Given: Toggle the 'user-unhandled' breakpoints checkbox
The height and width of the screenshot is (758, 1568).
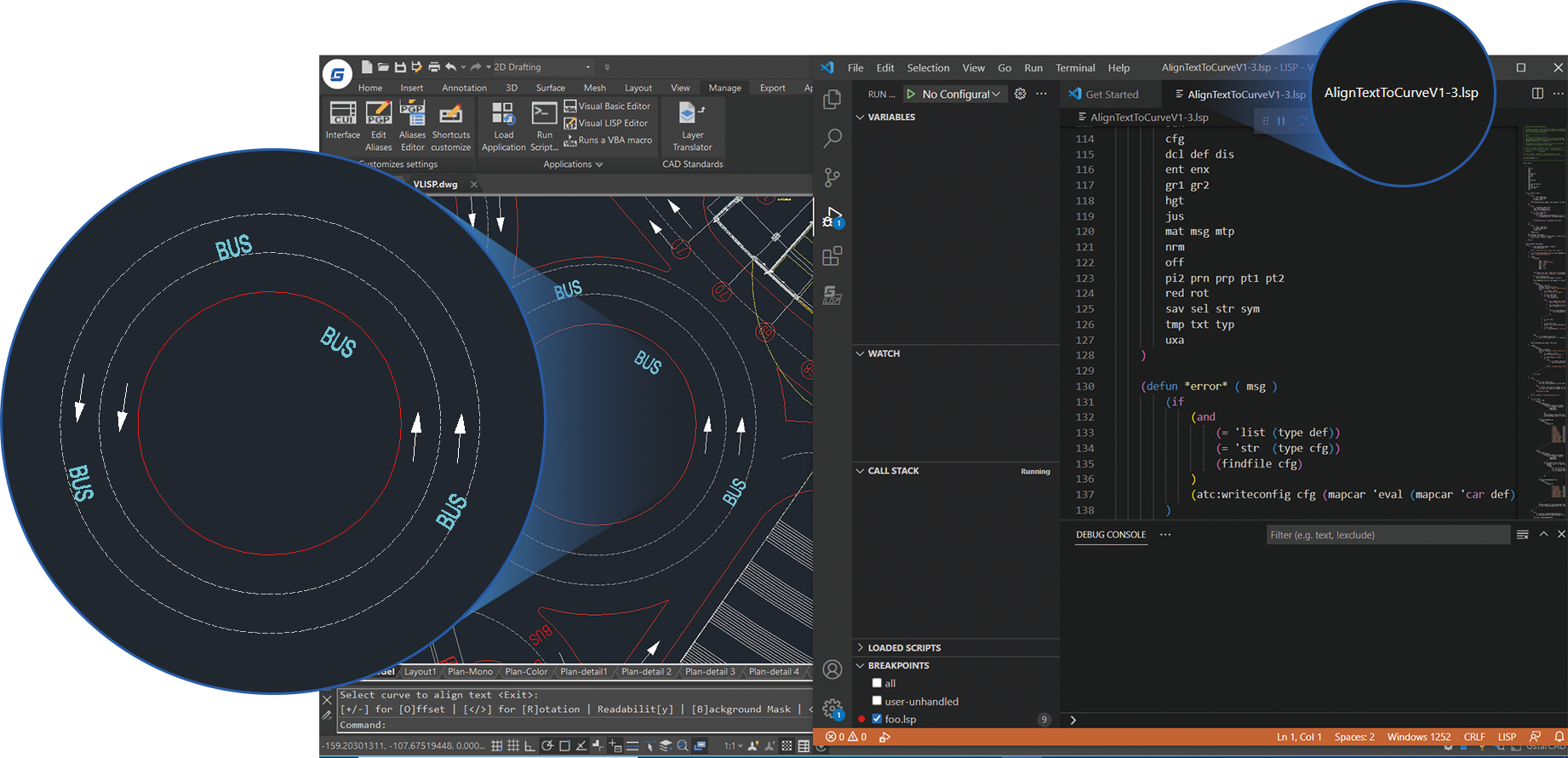Looking at the screenshot, I should click(877, 700).
